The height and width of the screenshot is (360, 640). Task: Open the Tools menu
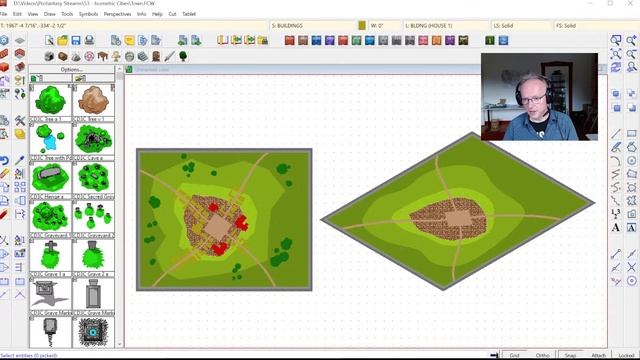[x=67, y=14]
